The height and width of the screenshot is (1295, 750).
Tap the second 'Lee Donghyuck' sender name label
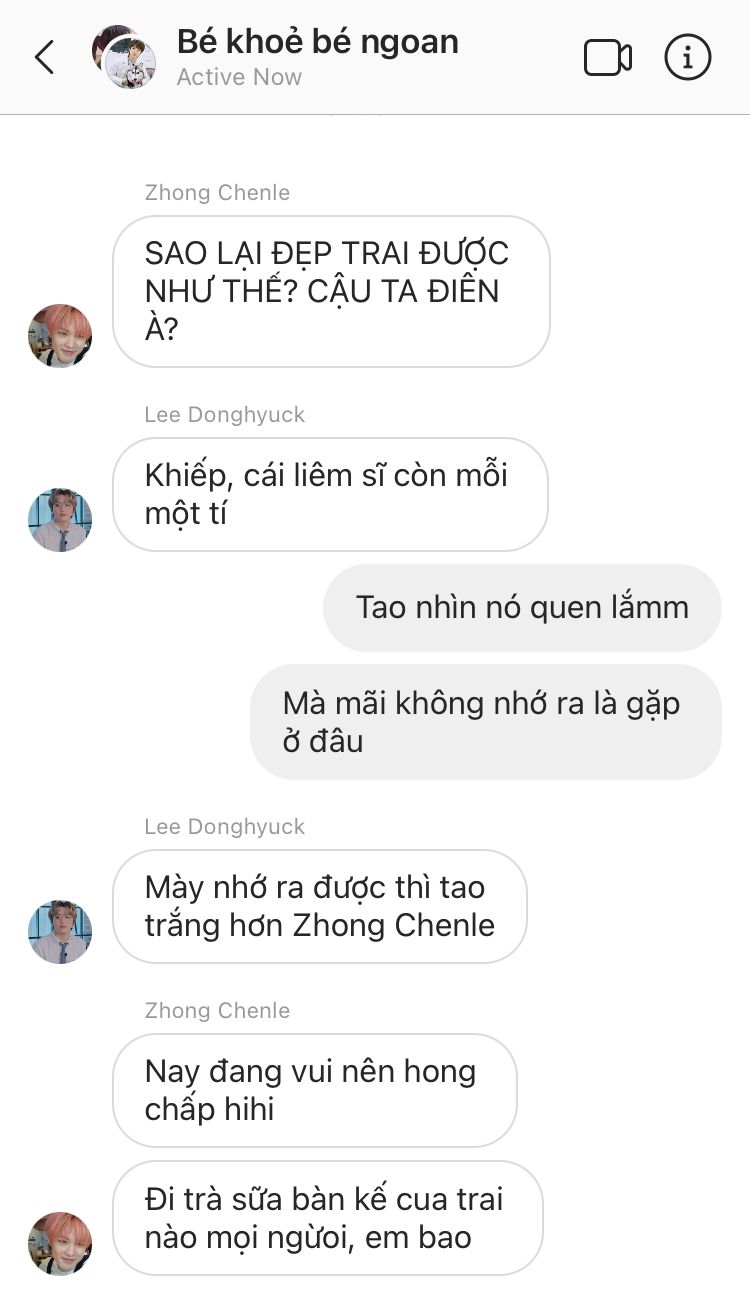[225, 827]
